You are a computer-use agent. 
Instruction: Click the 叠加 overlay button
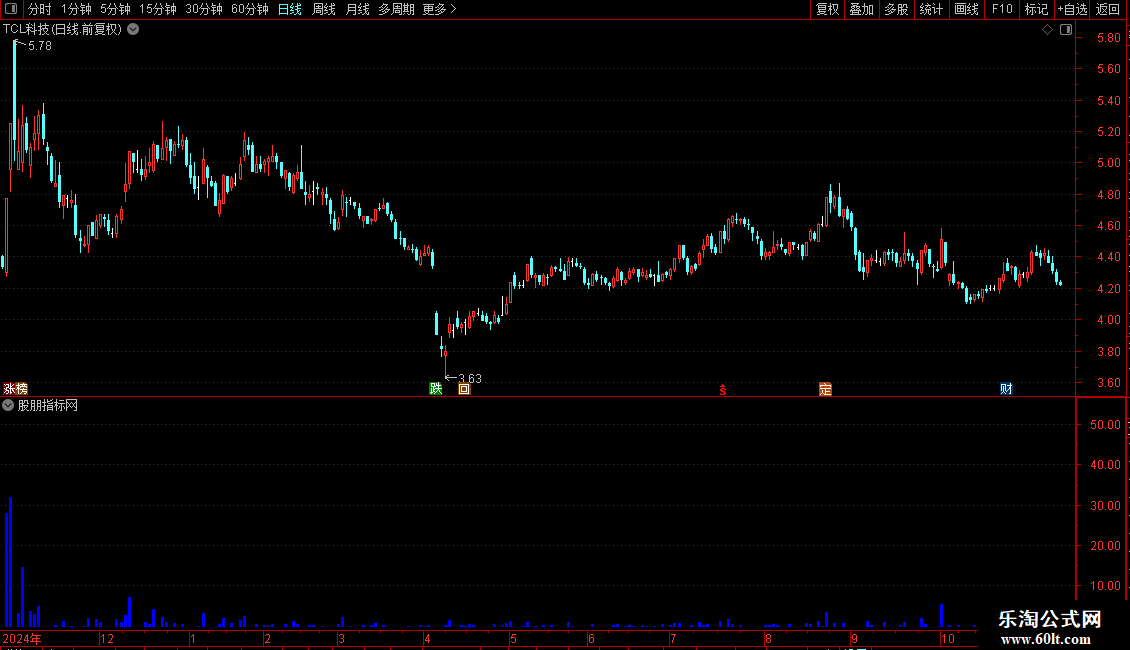click(861, 9)
